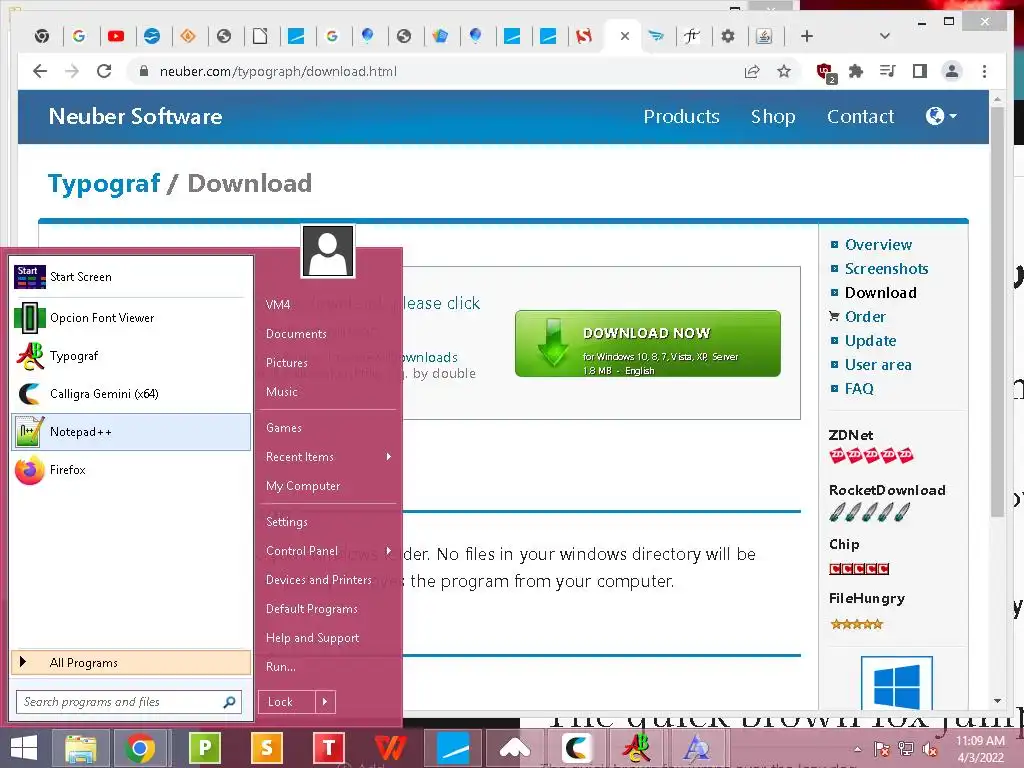1024x768 pixels.
Task: Open File Explorer from taskbar
Action: click(80, 748)
